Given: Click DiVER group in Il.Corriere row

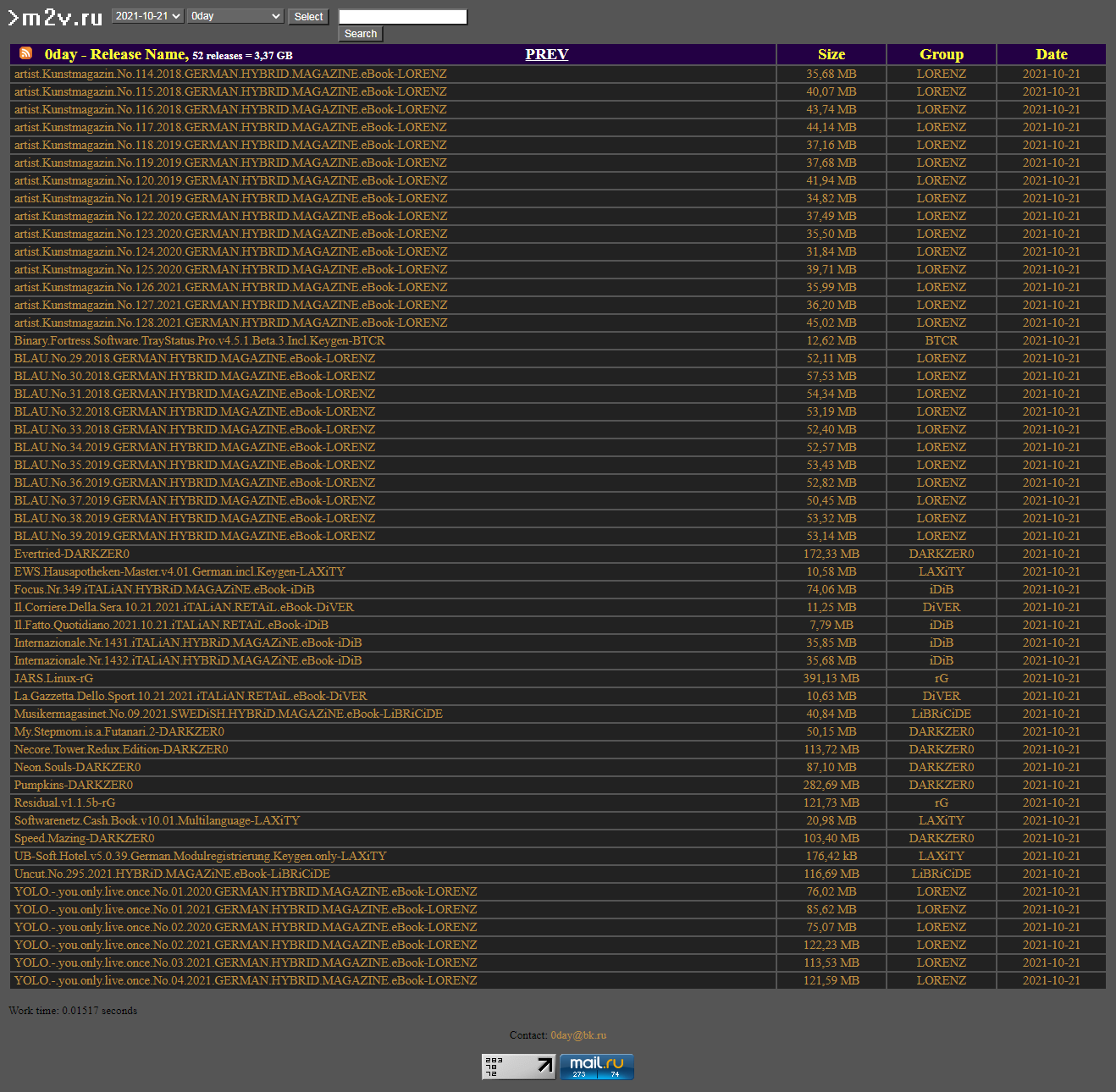Looking at the screenshot, I should (x=942, y=607).
